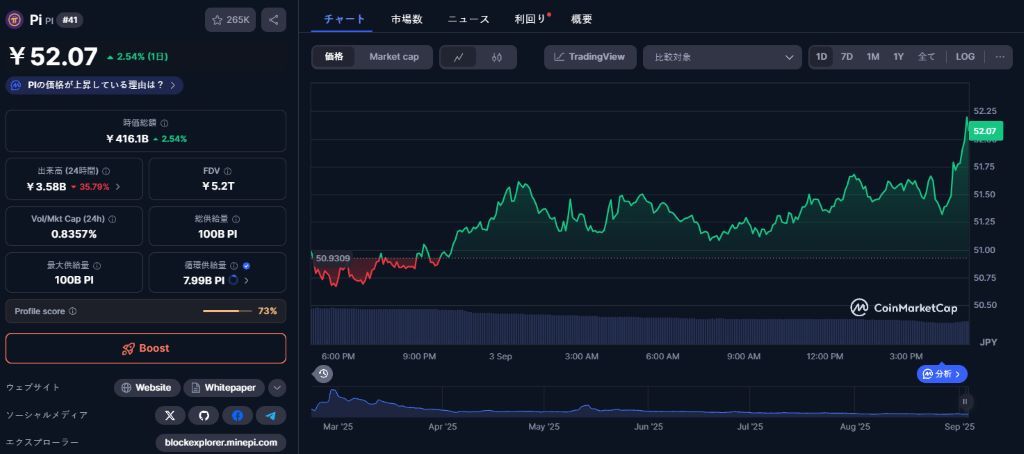Click the #41 rank badge

(70, 20)
